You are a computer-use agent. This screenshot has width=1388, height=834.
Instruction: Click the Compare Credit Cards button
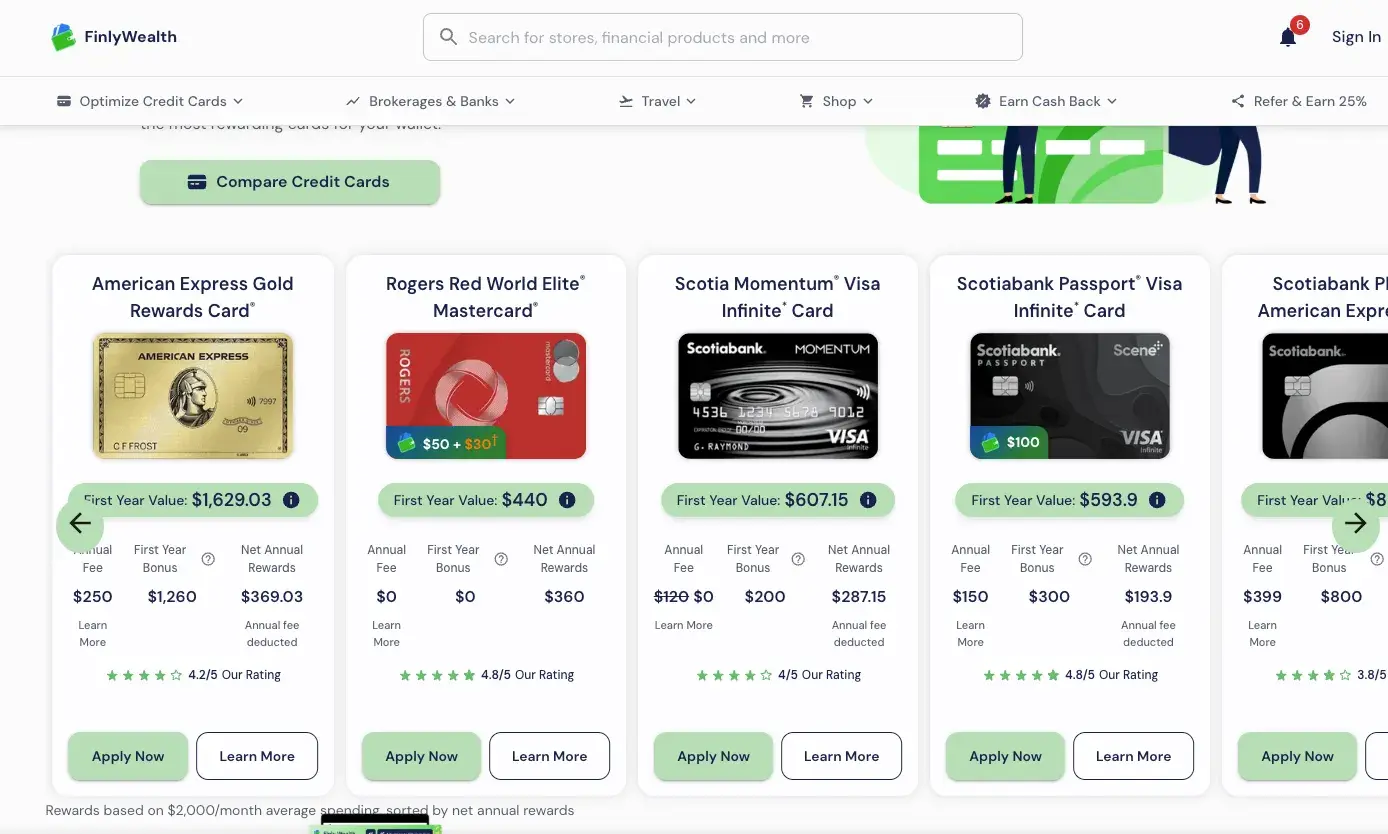290,182
